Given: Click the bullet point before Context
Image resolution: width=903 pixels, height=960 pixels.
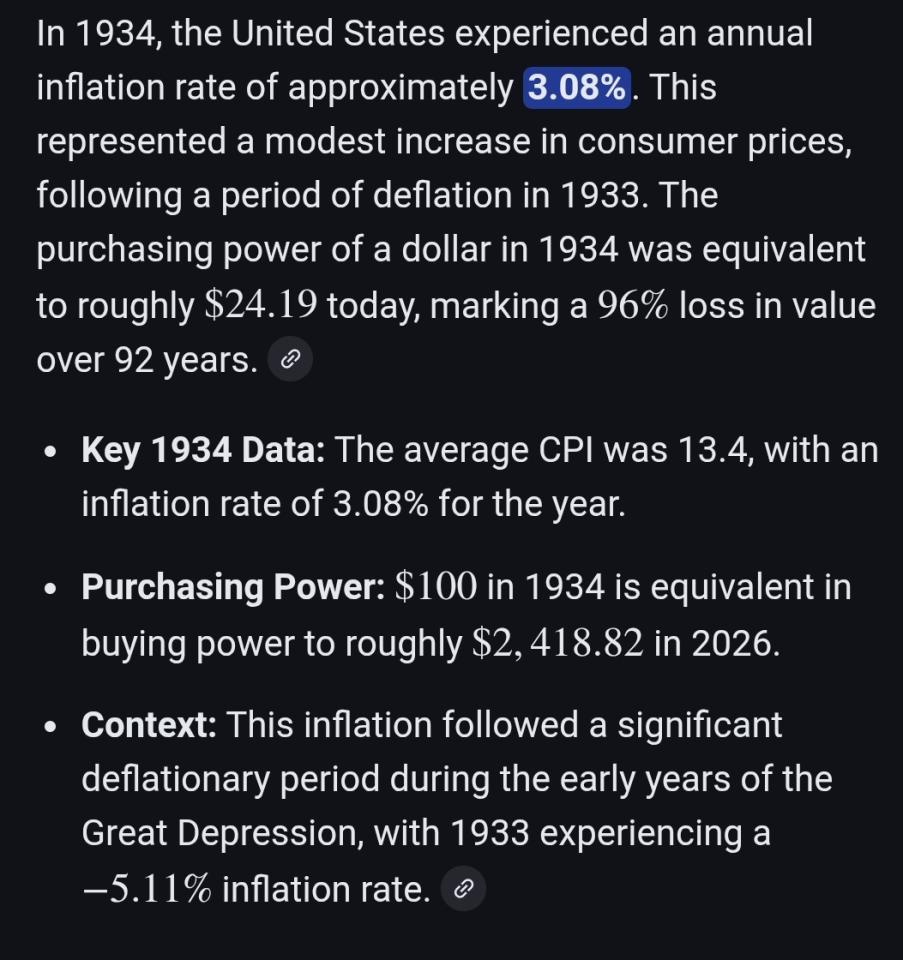Looking at the screenshot, I should (x=50, y=726).
